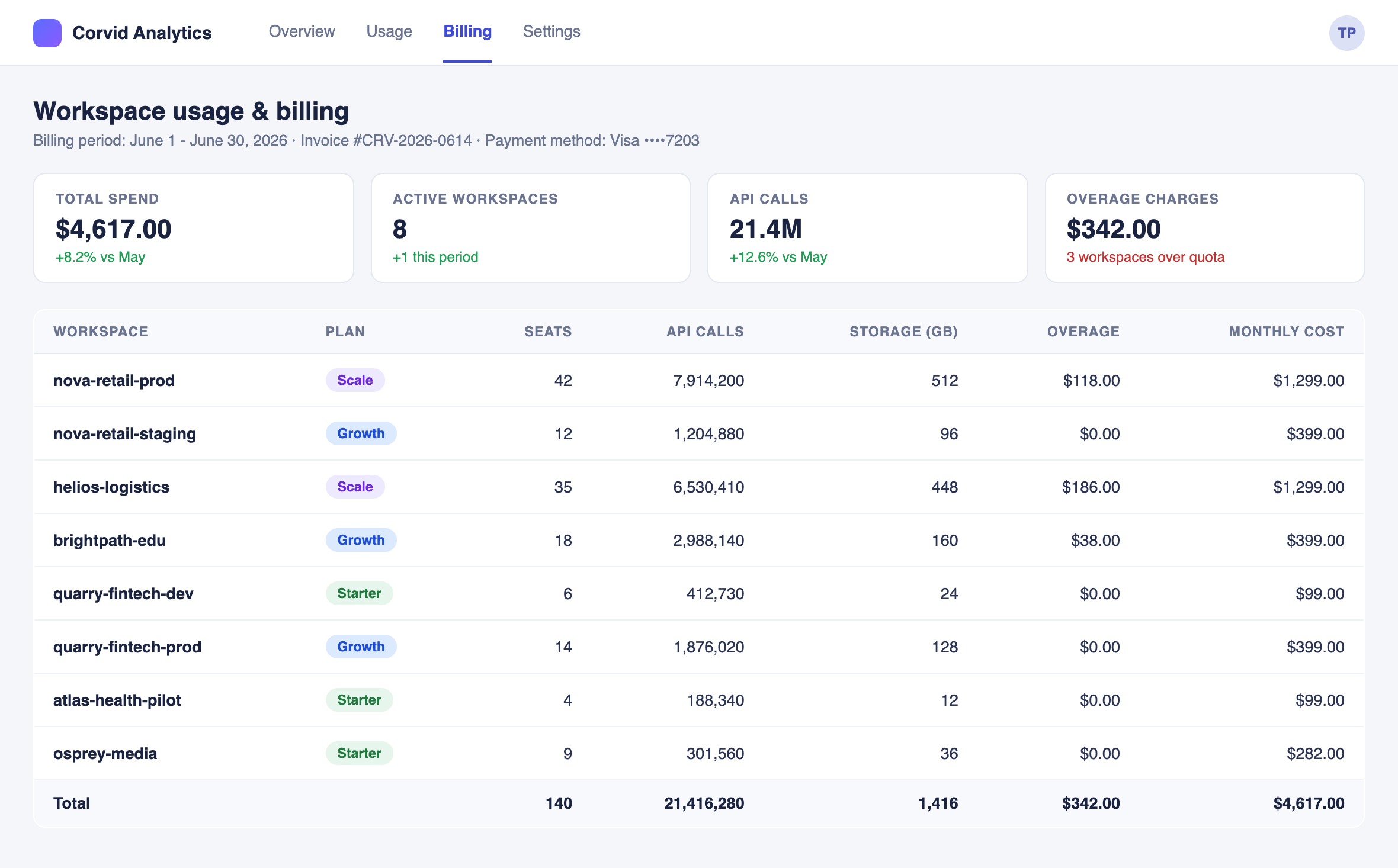Viewport: 1398px width, 868px height.
Task: Click the Growth badge for quarry-fintech-prod
Action: (x=361, y=647)
